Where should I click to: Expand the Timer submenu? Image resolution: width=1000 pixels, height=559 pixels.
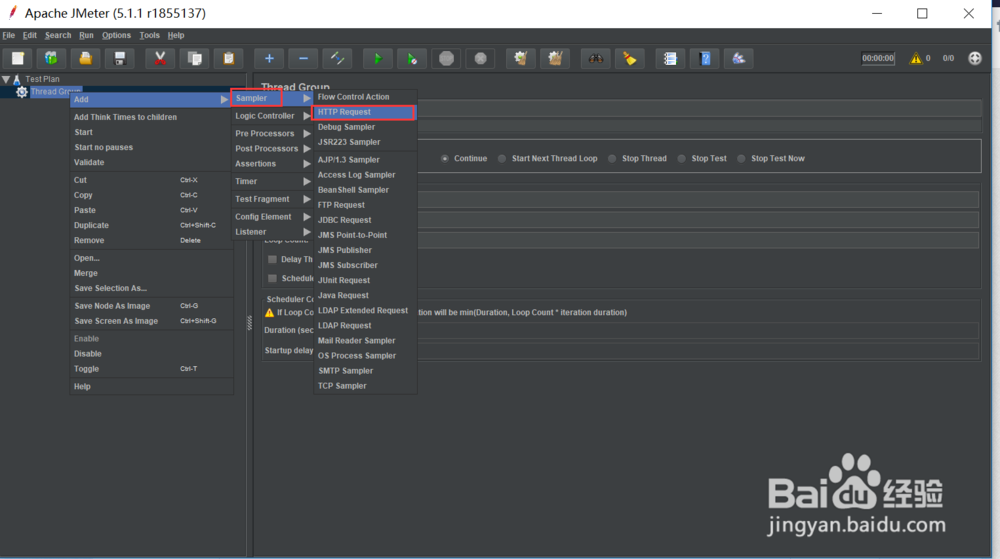272,182
